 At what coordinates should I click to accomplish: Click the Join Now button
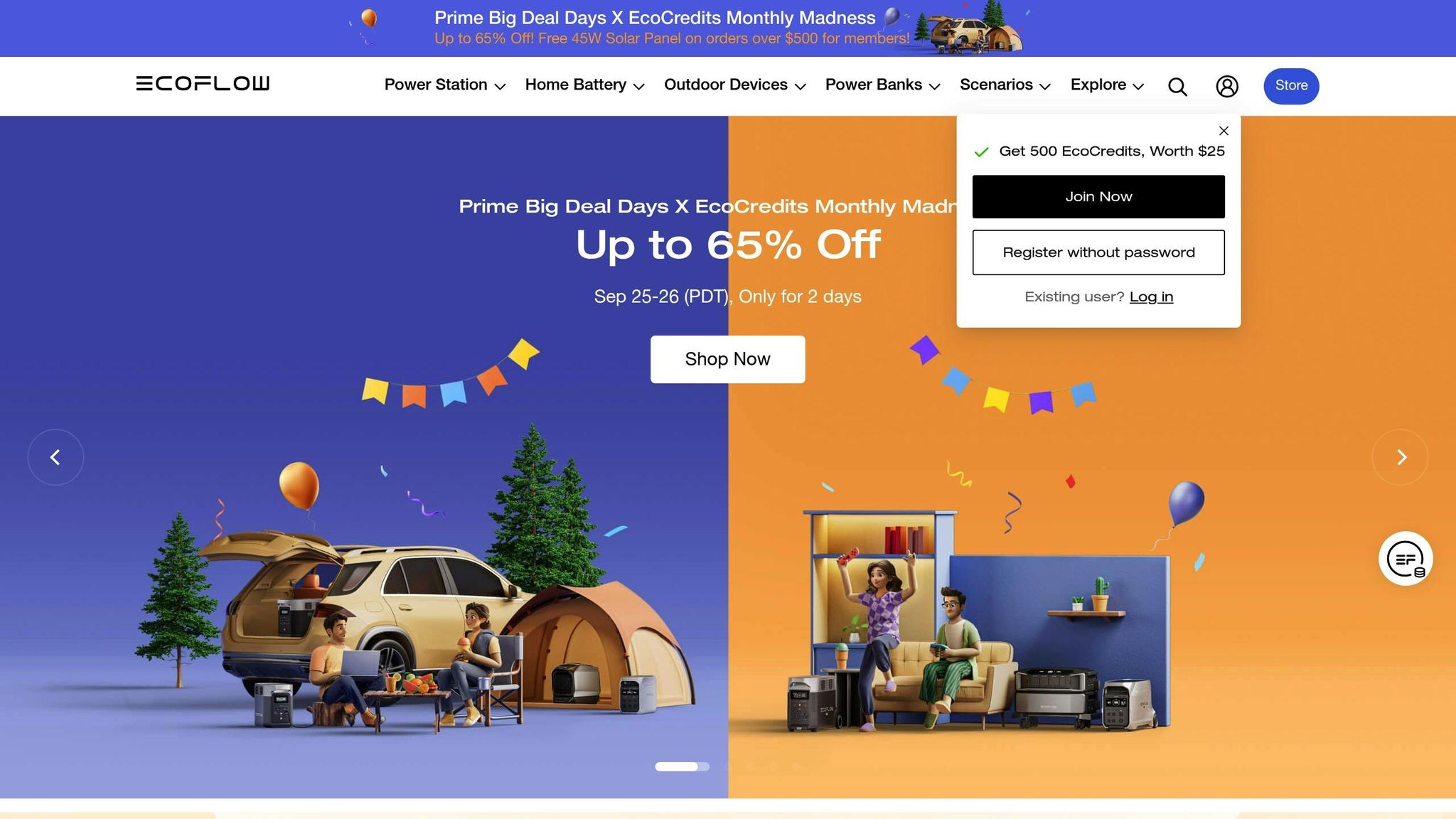coord(1098,197)
